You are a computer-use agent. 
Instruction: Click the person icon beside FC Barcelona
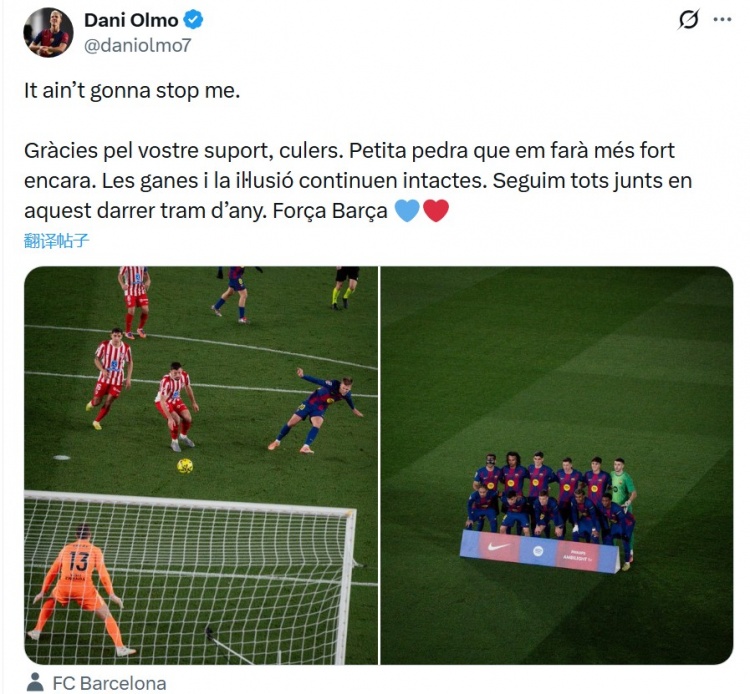(34, 682)
